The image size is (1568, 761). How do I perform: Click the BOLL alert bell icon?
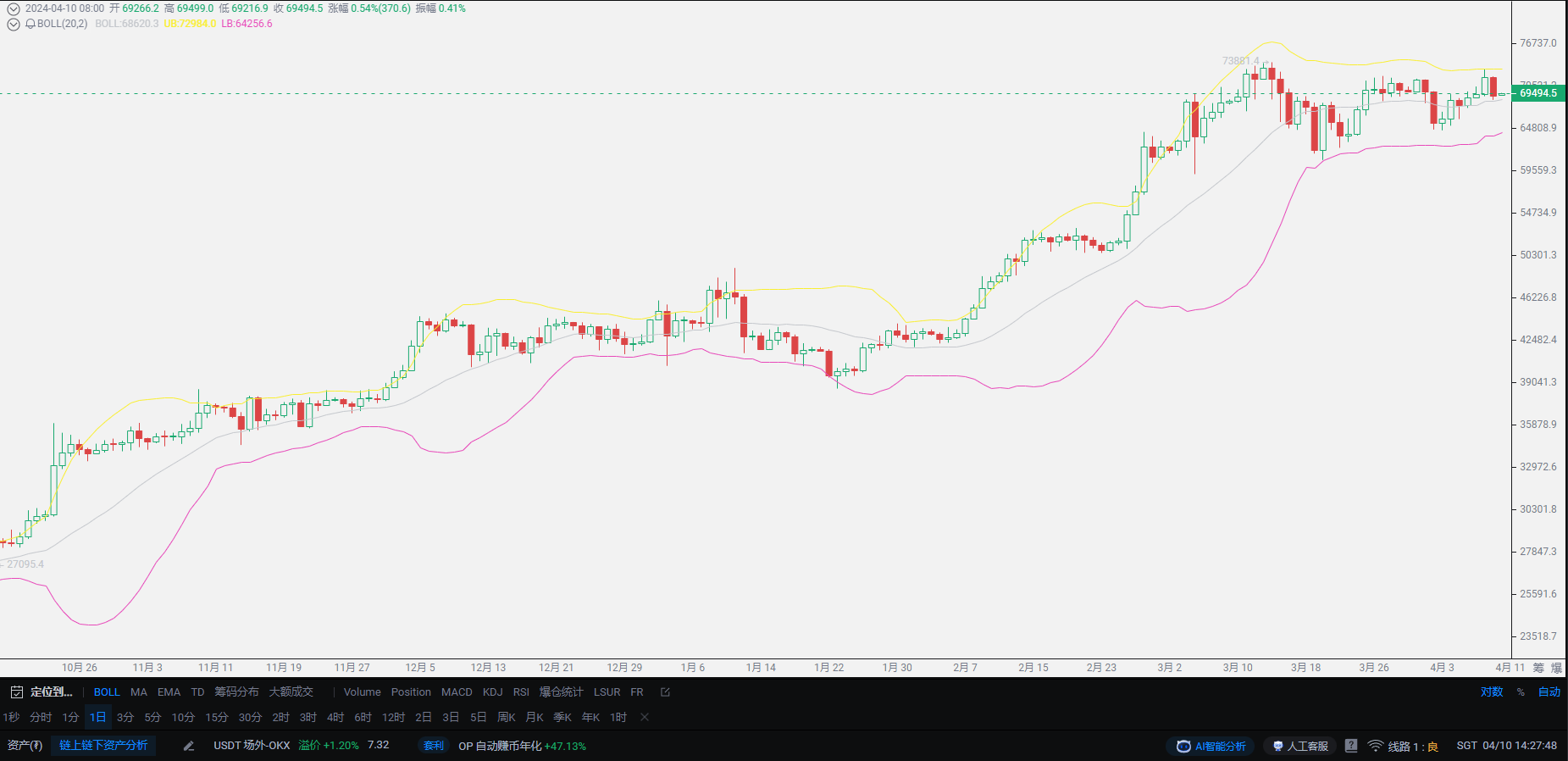tap(30, 24)
